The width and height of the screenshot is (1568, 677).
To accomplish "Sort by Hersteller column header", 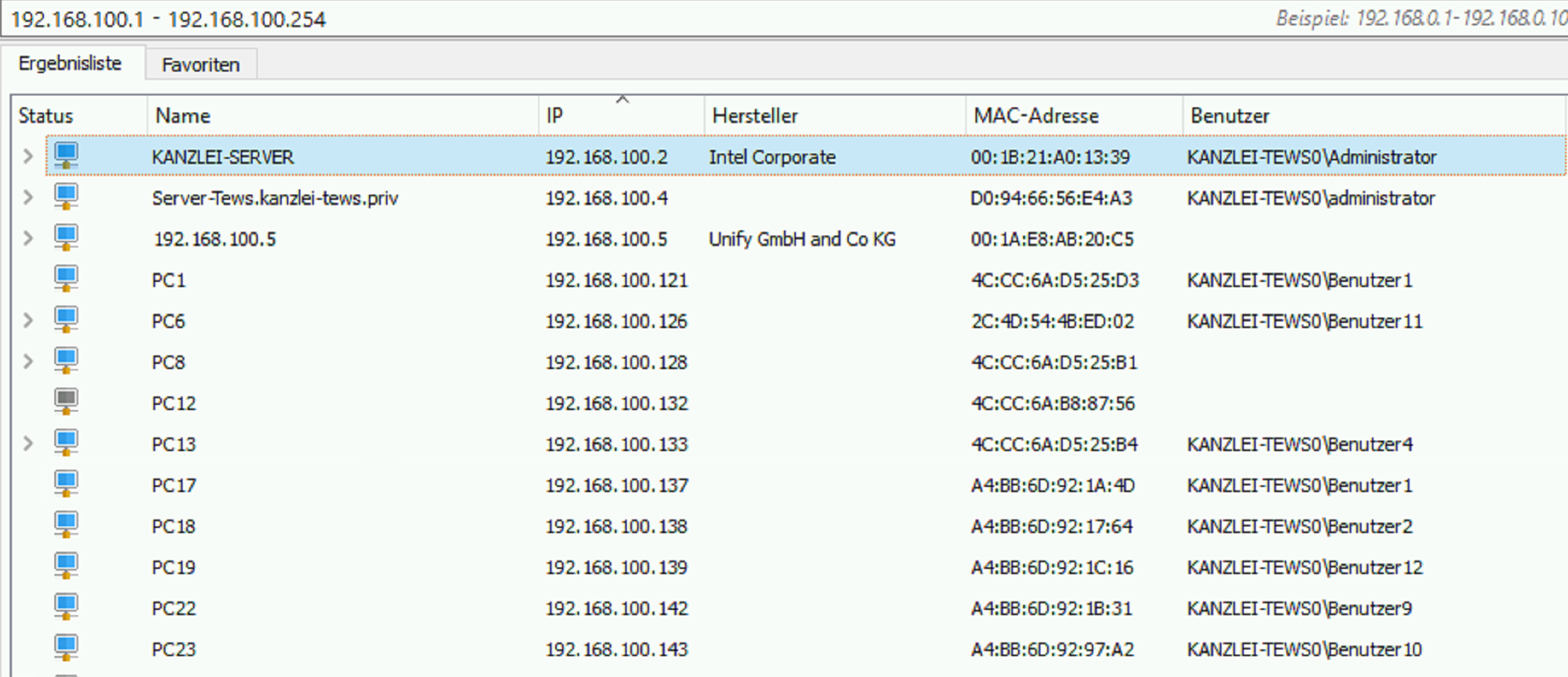I will 755,116.
